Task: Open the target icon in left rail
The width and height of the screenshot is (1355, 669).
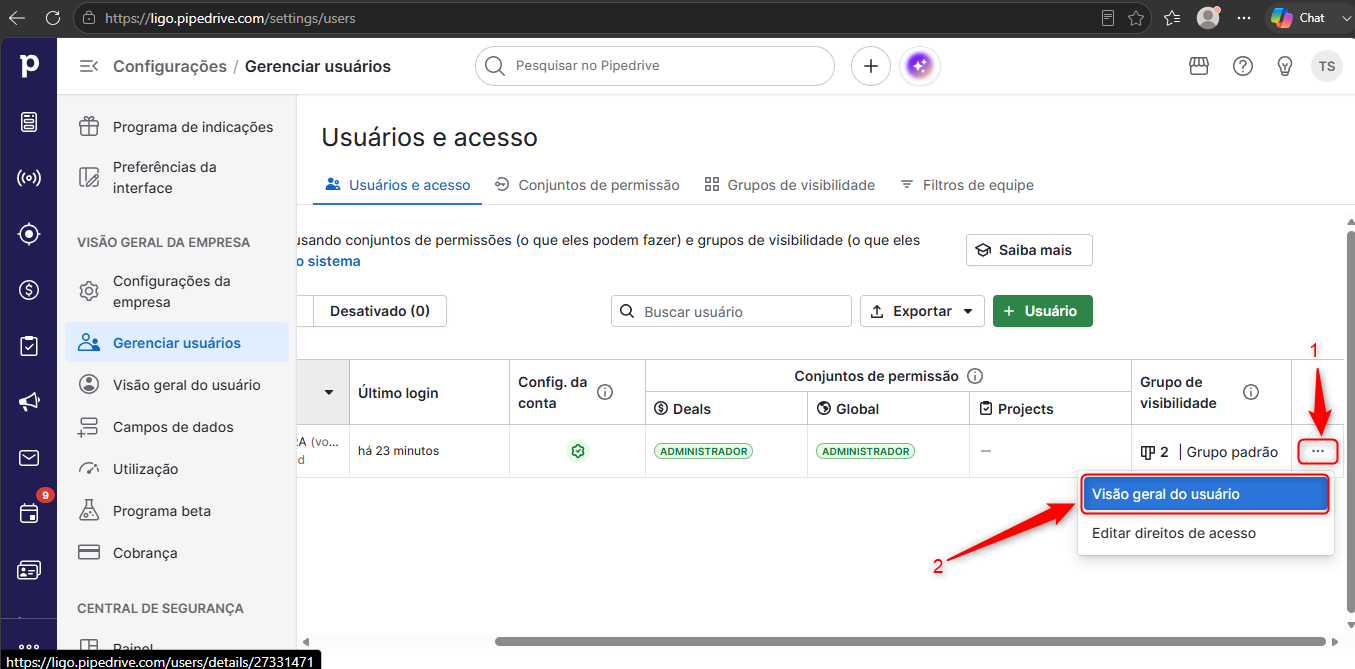Action: pyautogui.click(x=29, y=234)
